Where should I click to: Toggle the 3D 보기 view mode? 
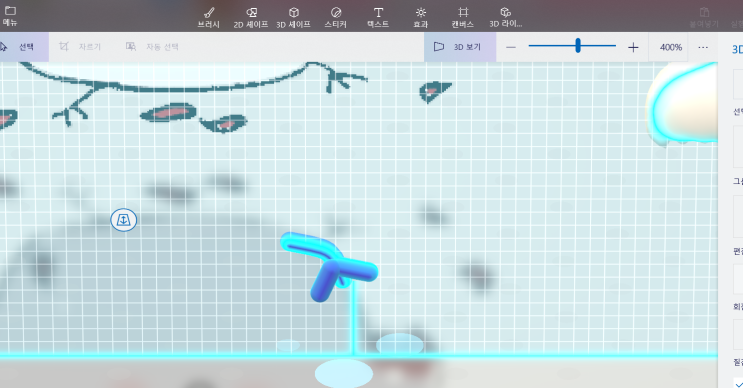click(460, 47)
